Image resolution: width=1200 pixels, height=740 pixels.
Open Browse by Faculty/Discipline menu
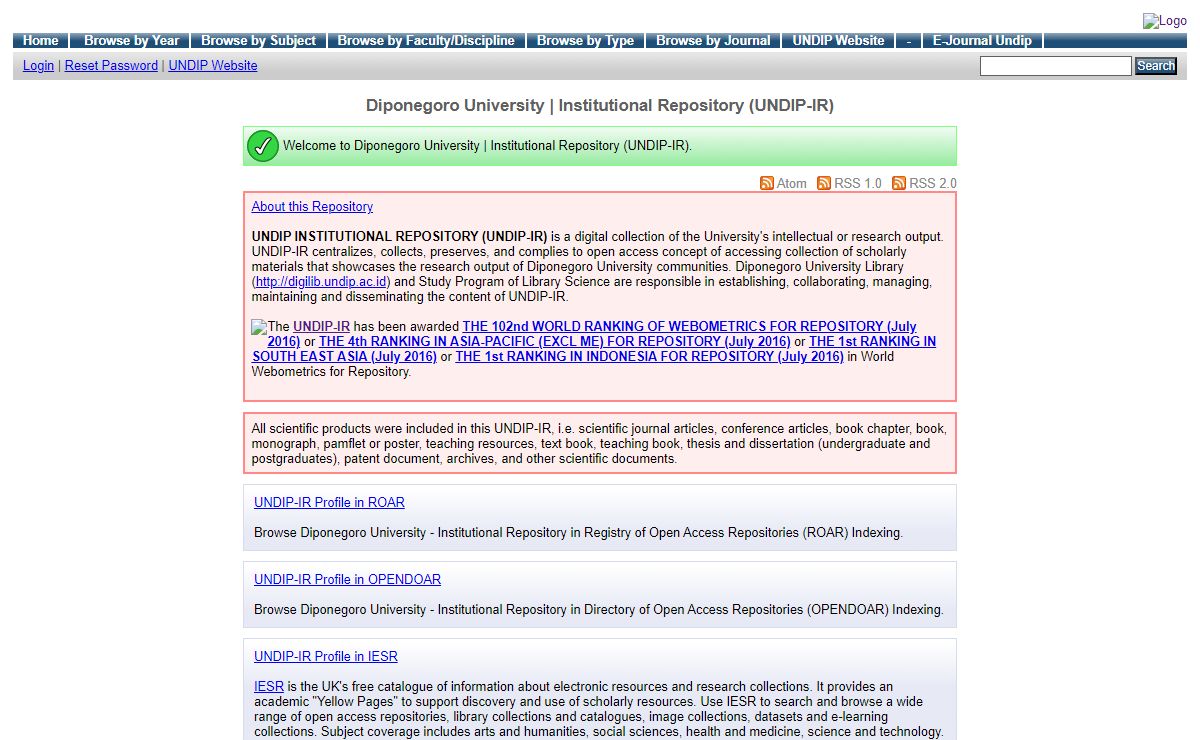[426, 41]
